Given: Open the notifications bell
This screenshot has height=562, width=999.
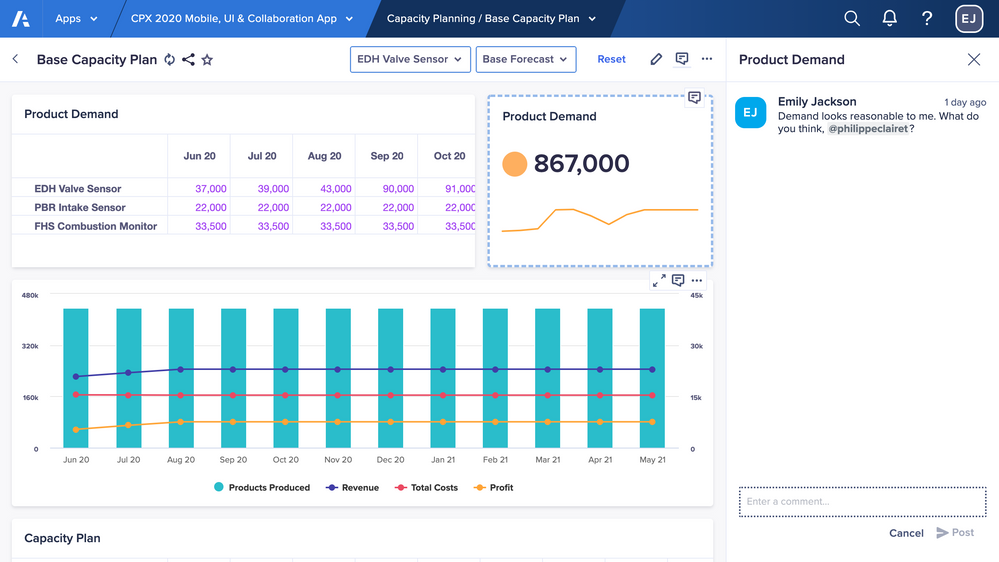Looking at the screenshot, I should tap(889, 18).
